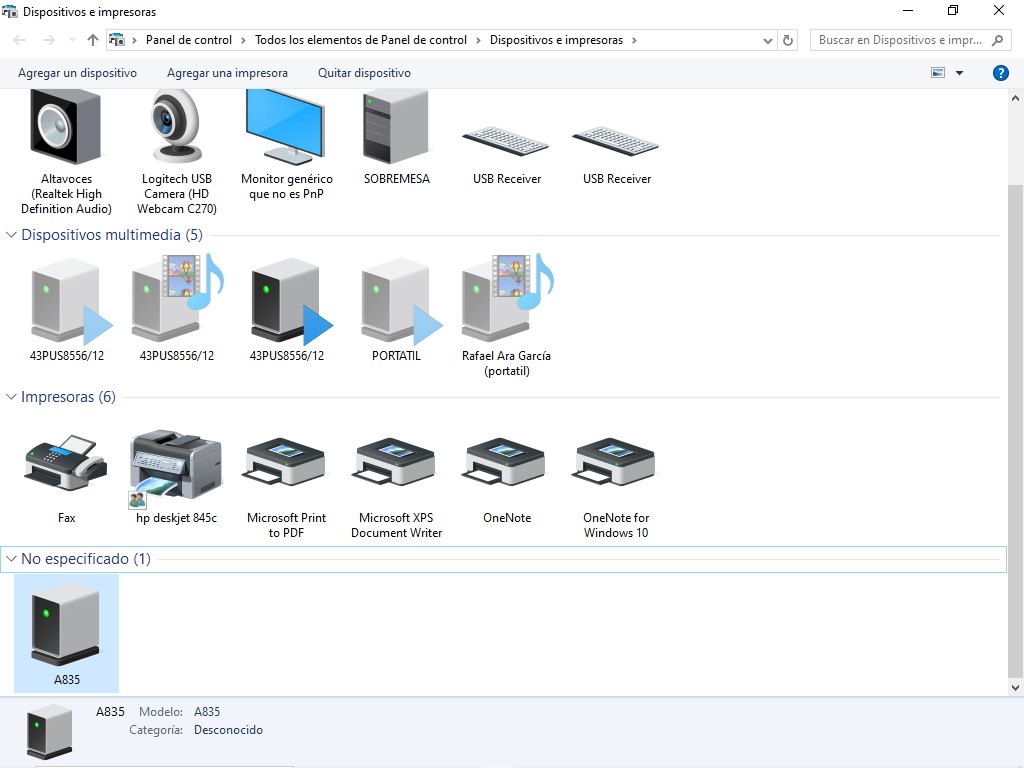Click the back navigation arrow
This screenshot has width=1024, height=768.
20,40
